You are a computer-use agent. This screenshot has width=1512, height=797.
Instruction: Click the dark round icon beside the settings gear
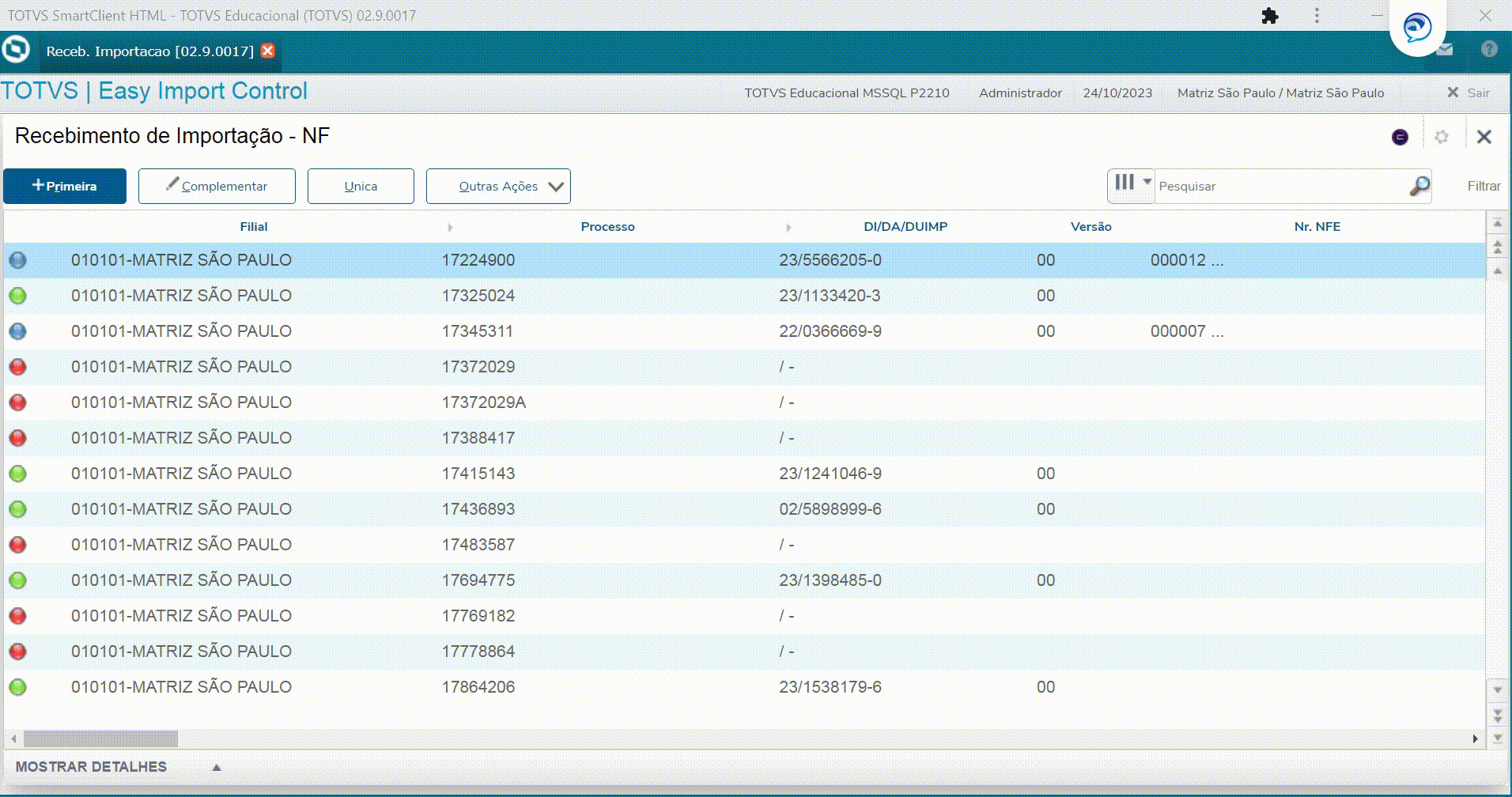pos(1400,137)
